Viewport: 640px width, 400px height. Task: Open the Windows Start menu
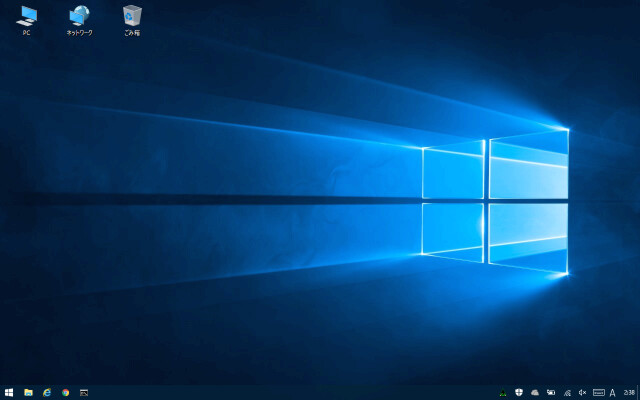[9, 393]
